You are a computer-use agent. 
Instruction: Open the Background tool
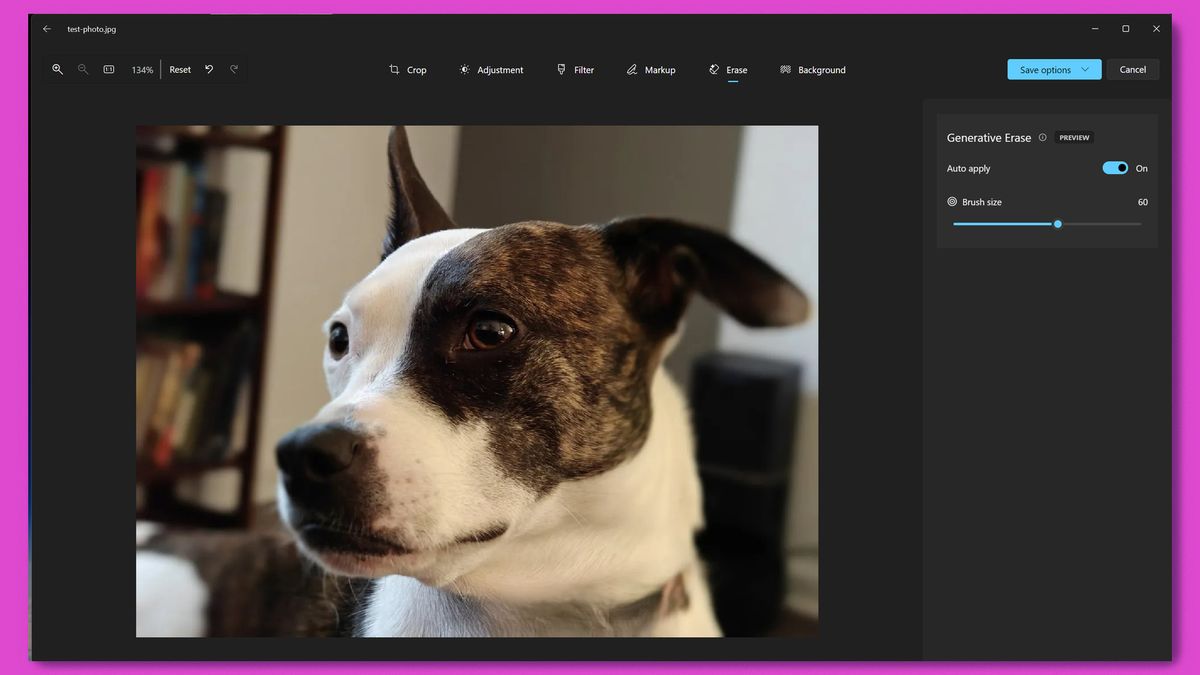point(813,69)
